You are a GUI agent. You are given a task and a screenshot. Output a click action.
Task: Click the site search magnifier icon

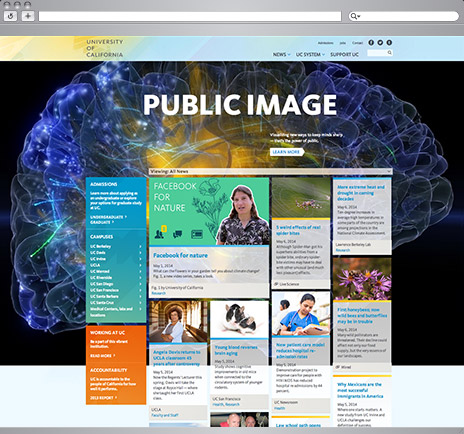[389, 53]
